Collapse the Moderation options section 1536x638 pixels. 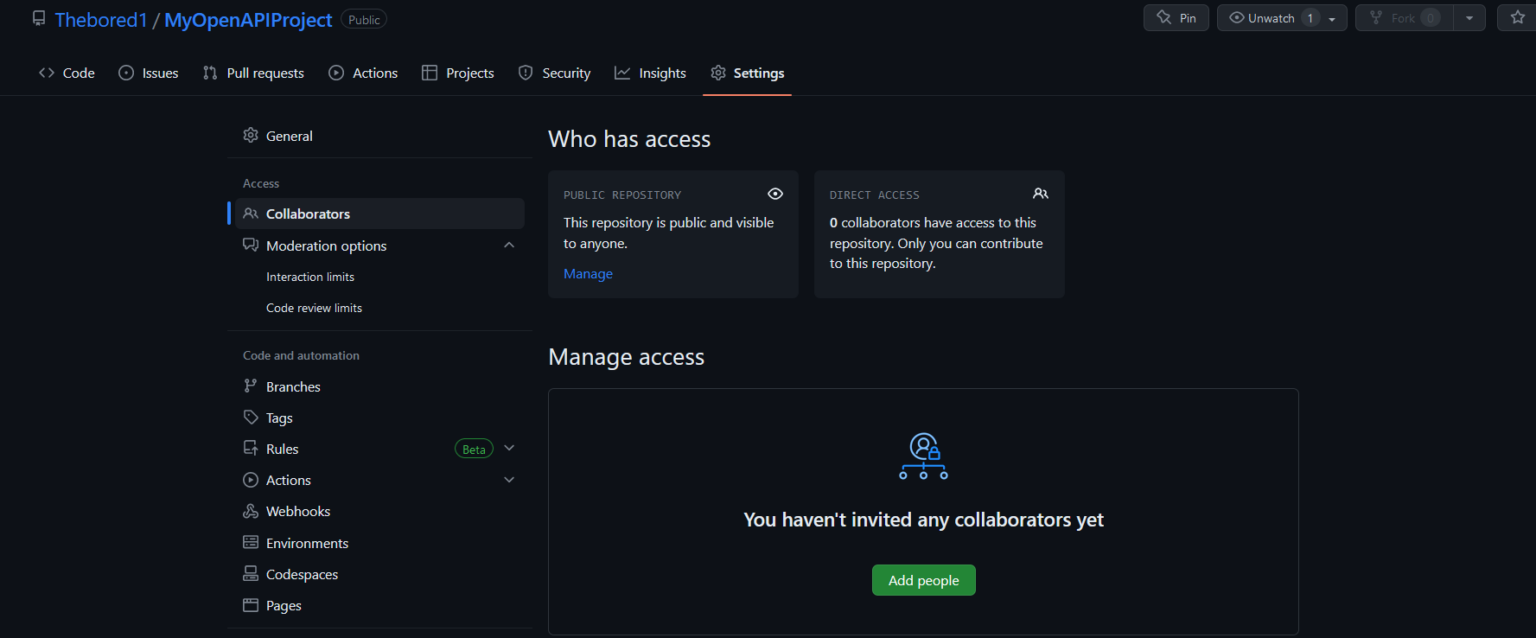509,245
